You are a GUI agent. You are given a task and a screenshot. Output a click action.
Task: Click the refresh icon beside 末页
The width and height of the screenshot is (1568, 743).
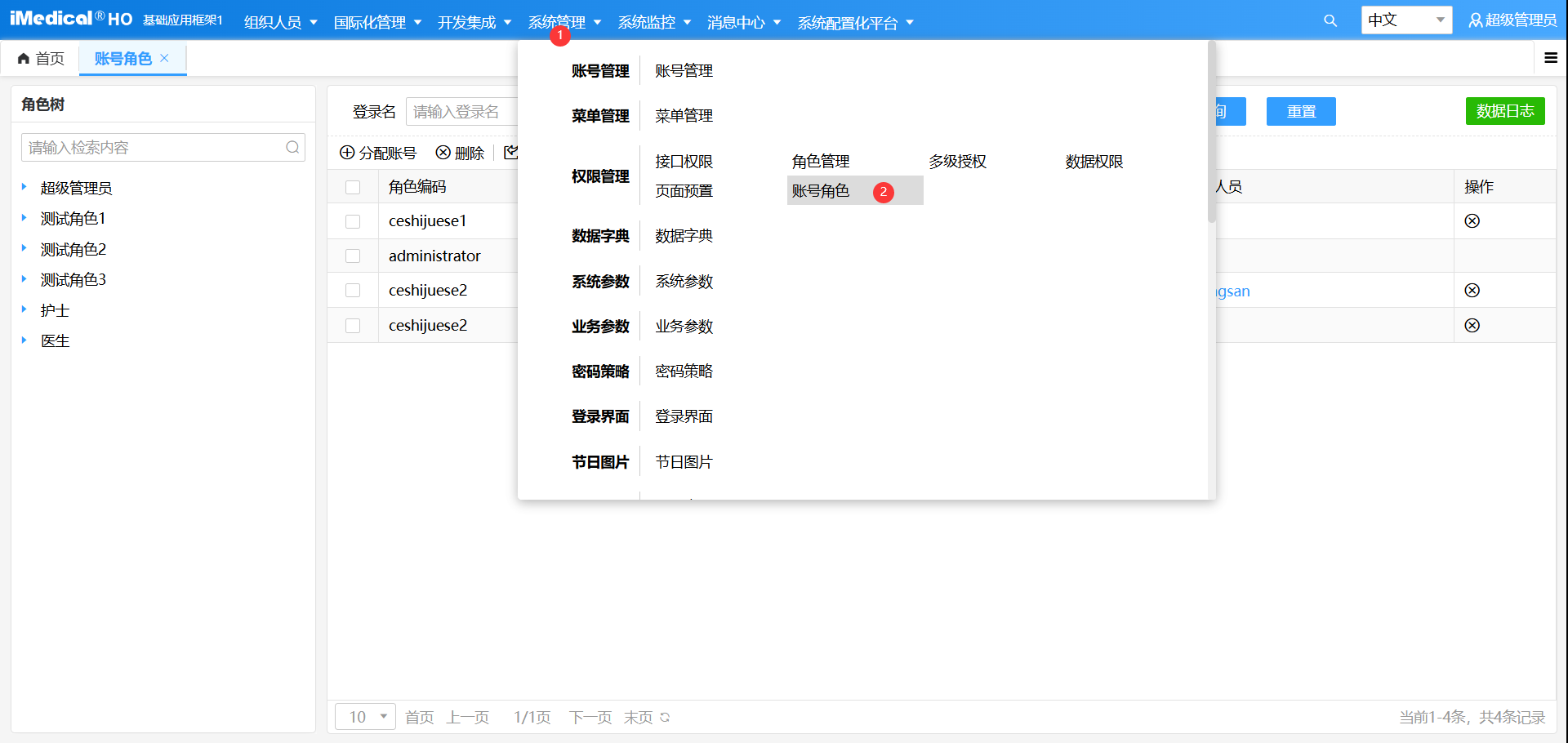coord(665,718)
